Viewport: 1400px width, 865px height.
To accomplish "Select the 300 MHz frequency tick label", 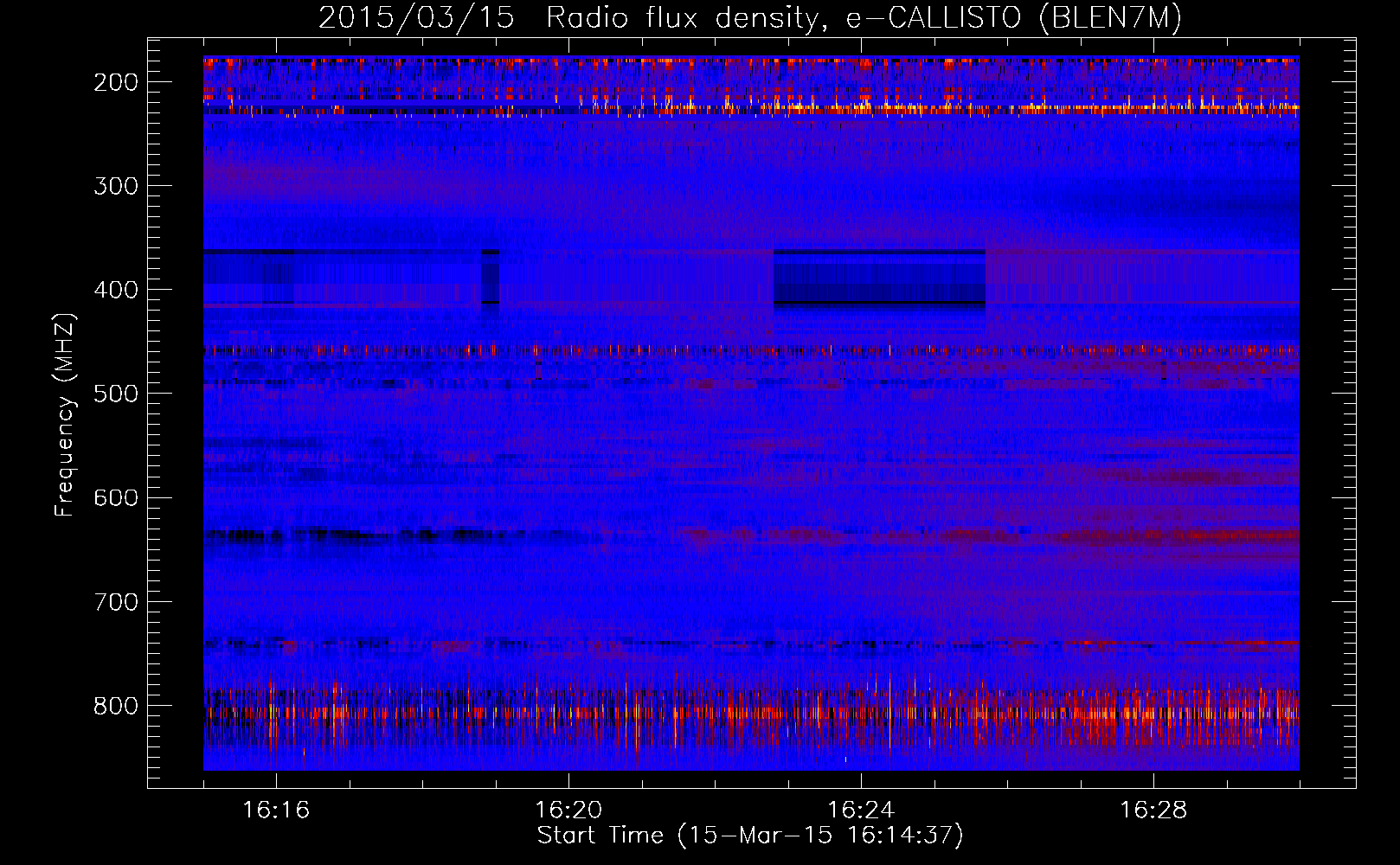I will tap(116, 186).
